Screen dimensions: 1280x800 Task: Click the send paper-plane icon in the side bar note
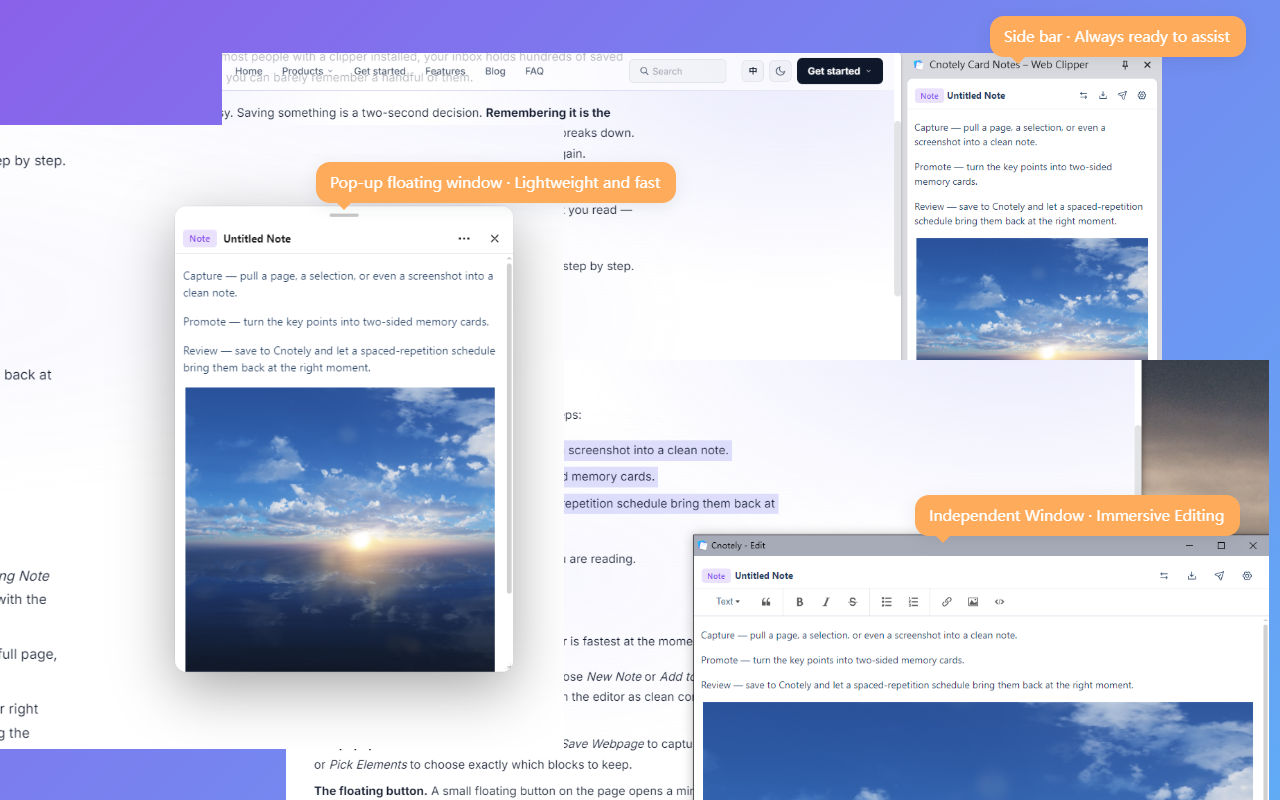tap(1122, 96)
